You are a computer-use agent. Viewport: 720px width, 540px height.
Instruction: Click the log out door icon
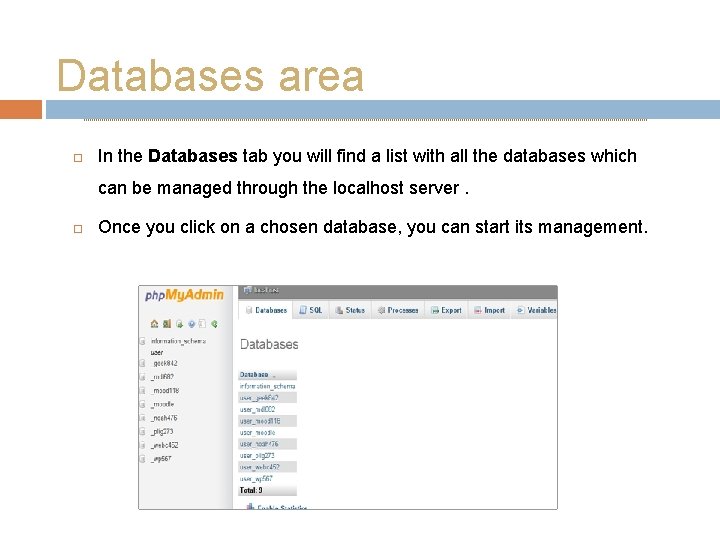point(167,324)
